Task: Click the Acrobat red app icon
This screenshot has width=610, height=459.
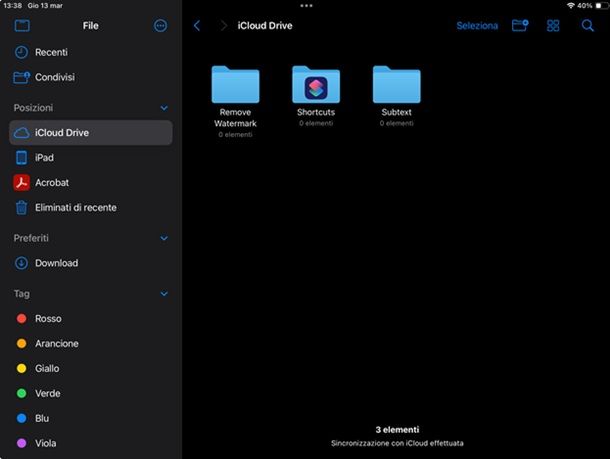Action: click(21, 182)
